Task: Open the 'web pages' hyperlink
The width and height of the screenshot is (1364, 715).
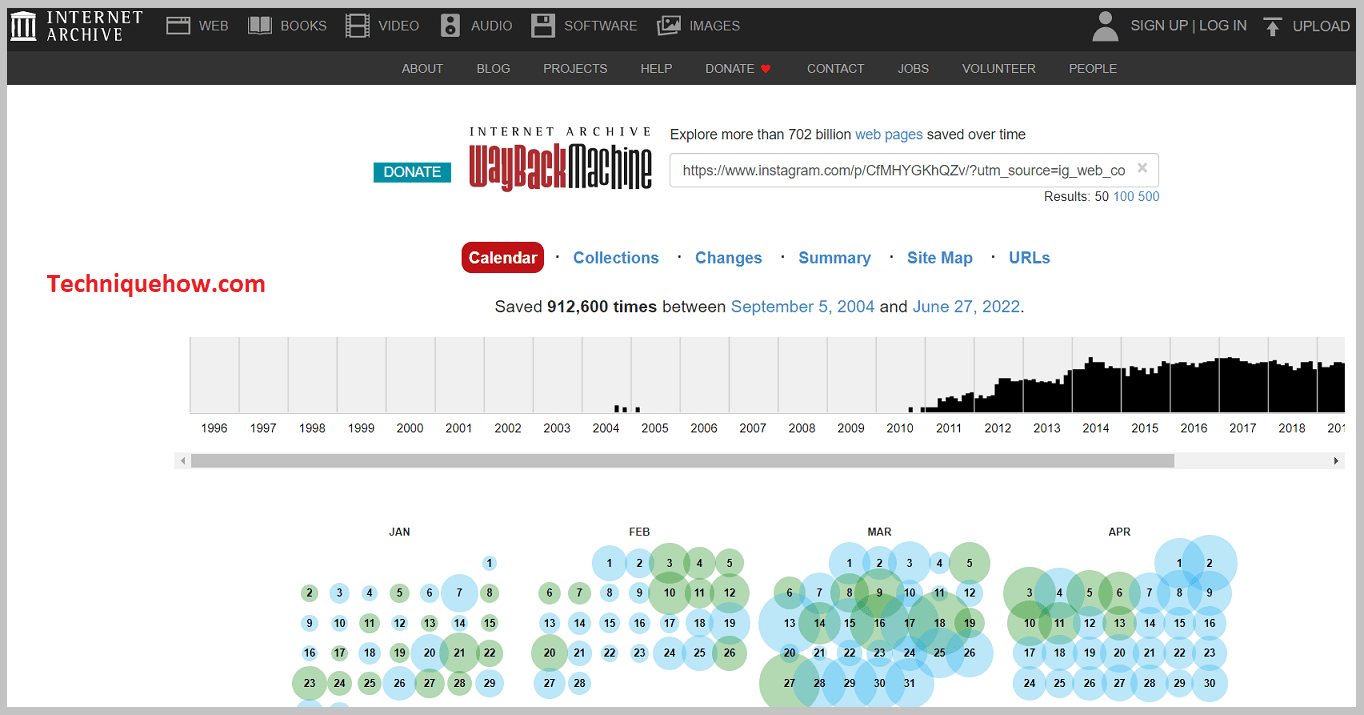Action: click(x=889, y=134)
